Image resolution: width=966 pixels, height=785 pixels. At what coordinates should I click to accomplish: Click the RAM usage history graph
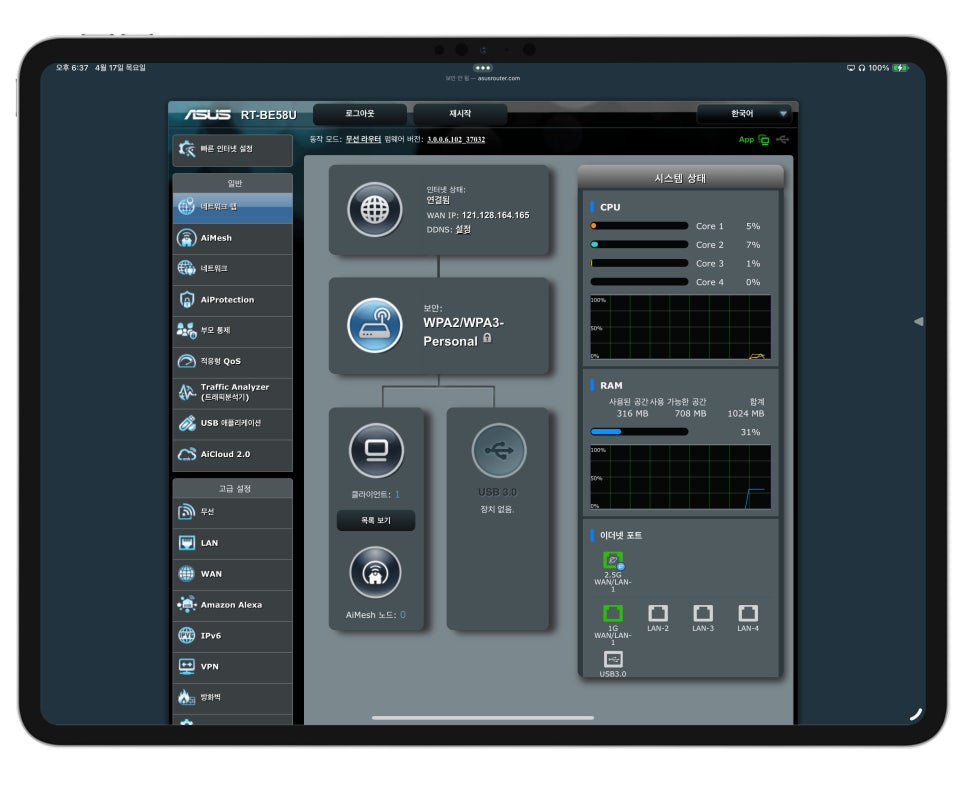pos(680,477)
